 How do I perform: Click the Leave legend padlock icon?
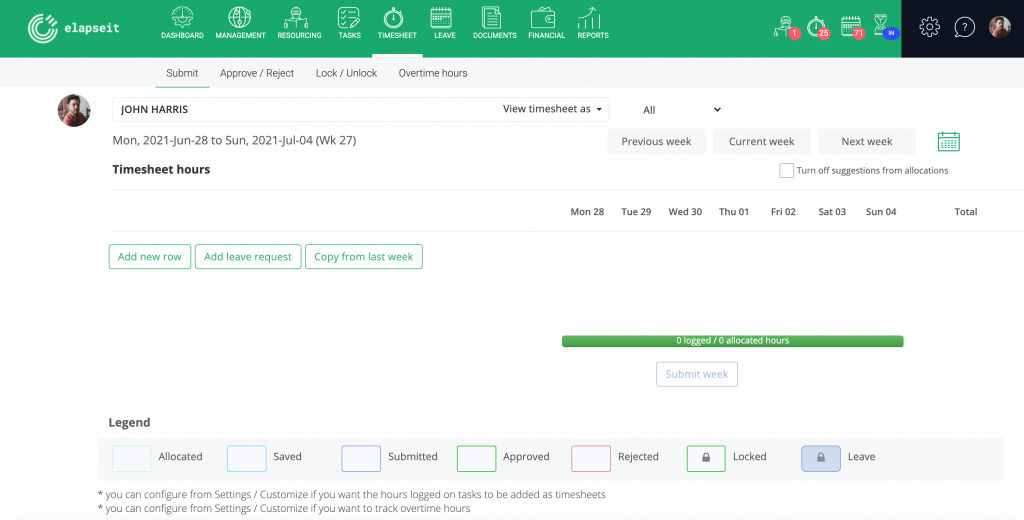point(821,459)
